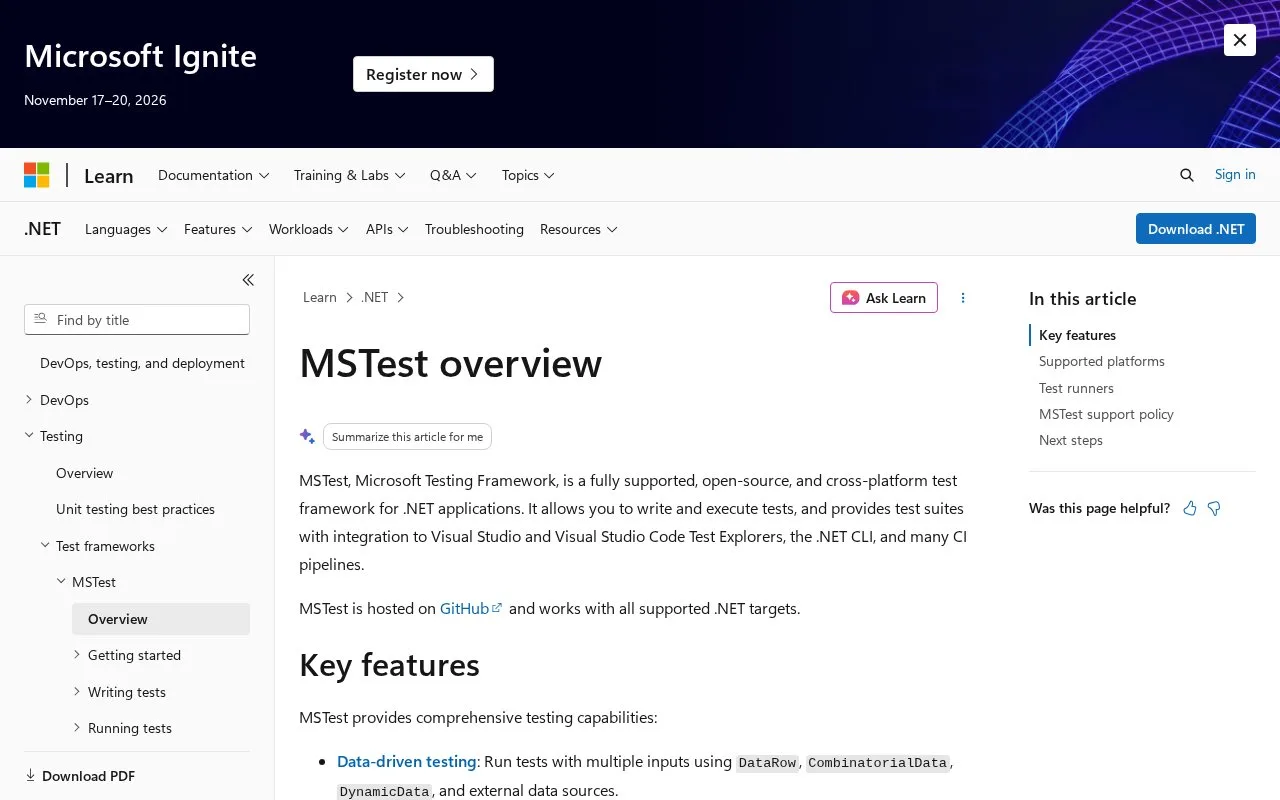Click the Sign in link
Viewport: 1280px width, 800px height.
(1235, 174)
